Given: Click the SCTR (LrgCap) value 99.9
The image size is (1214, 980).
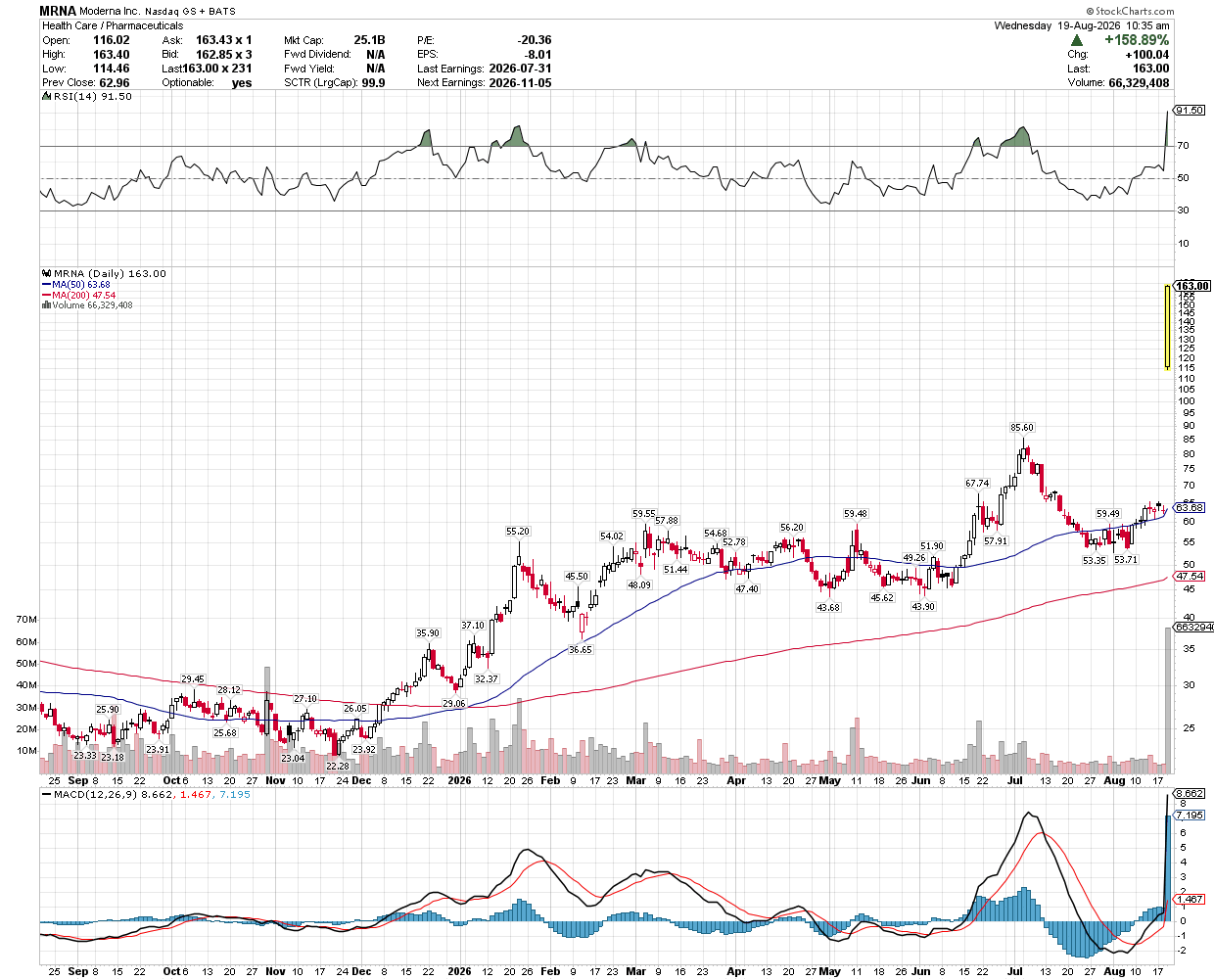Looking at the screenshot, I should (x=373, y=83).
